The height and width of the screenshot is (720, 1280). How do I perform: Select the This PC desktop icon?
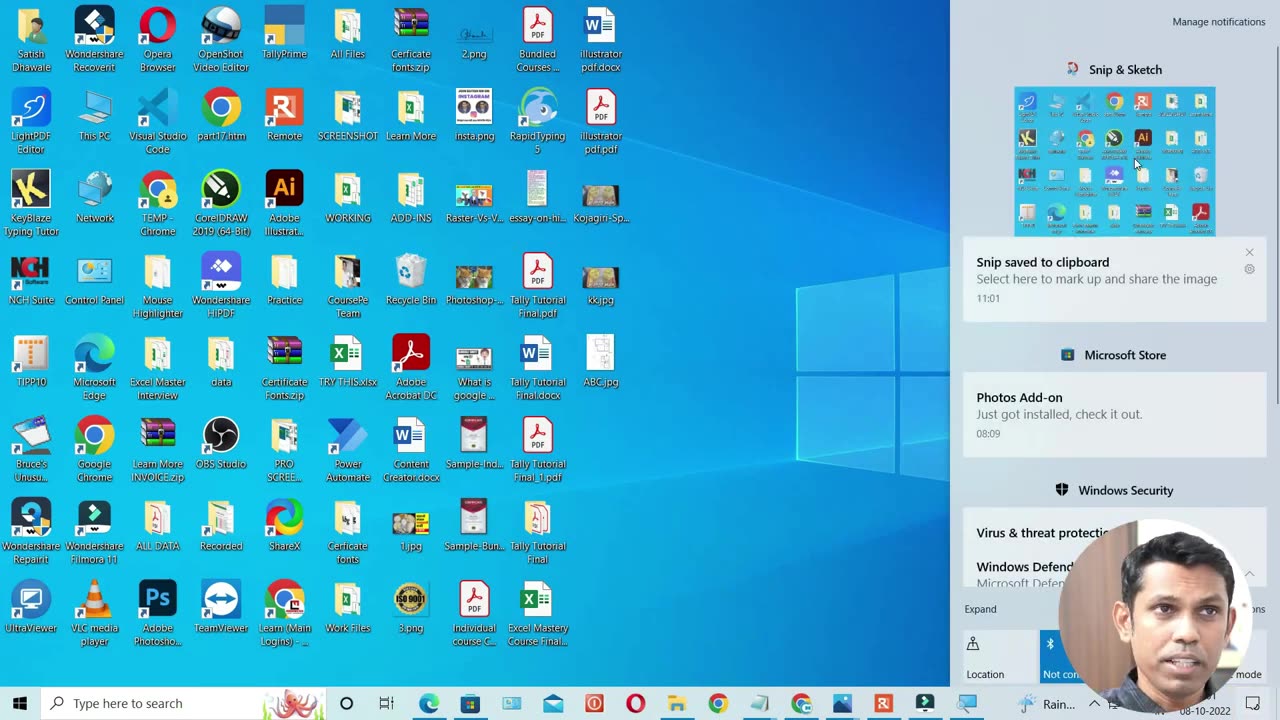94,115
